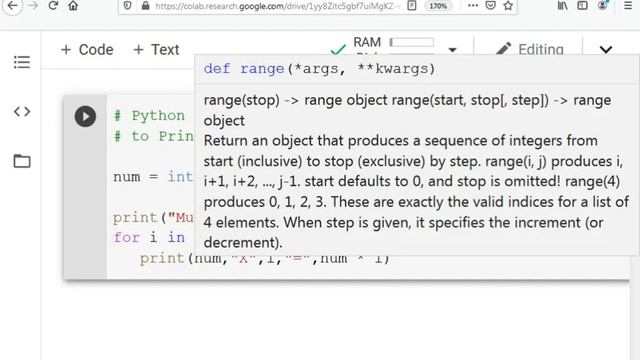Collapse the header with chevron arrow
The image size is (640, 360).
click(x=606, y=50)
